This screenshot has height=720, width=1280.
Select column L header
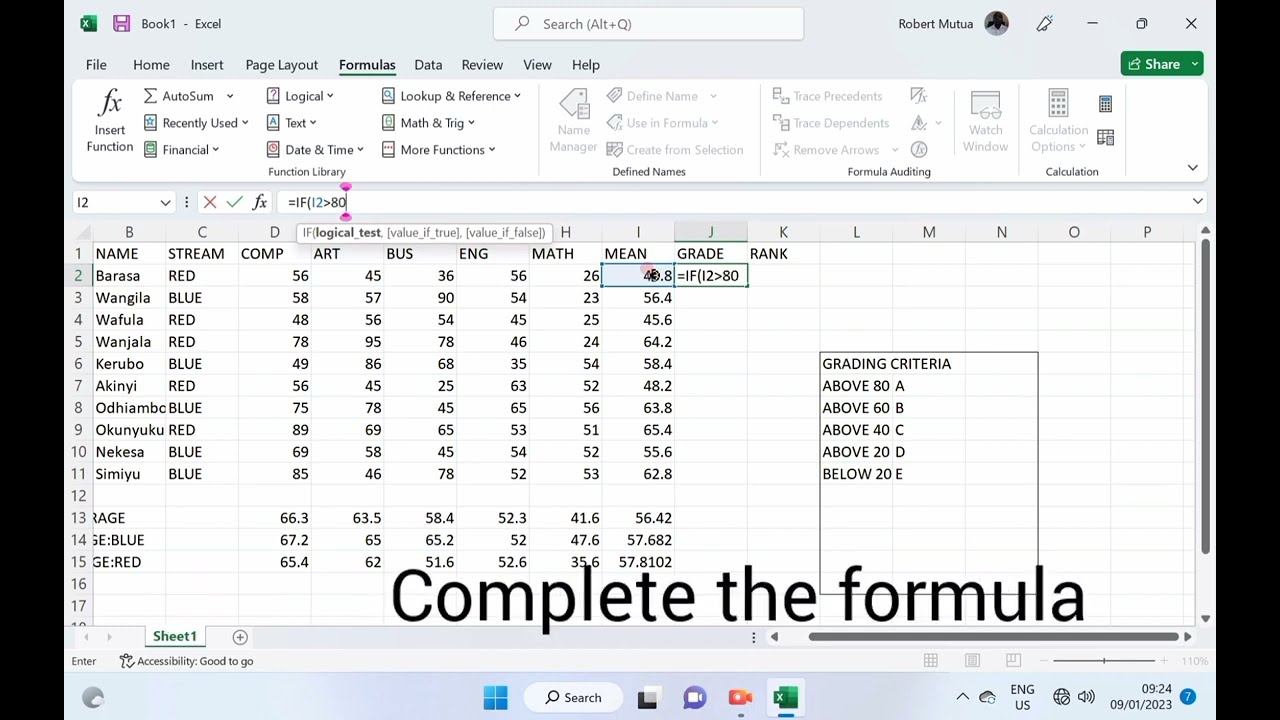[856, 232]
